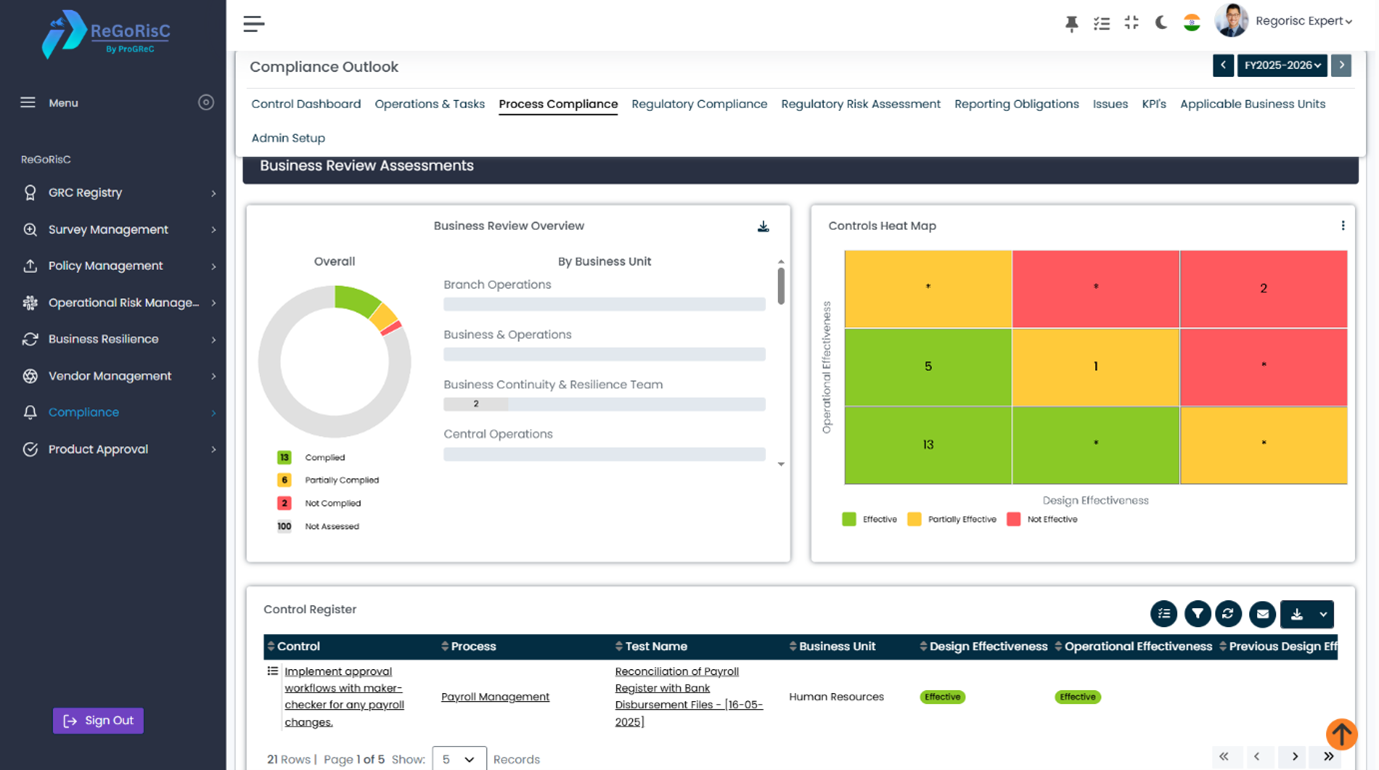Open the FY2025-2026 year dropdown

tap(1282, 65)
